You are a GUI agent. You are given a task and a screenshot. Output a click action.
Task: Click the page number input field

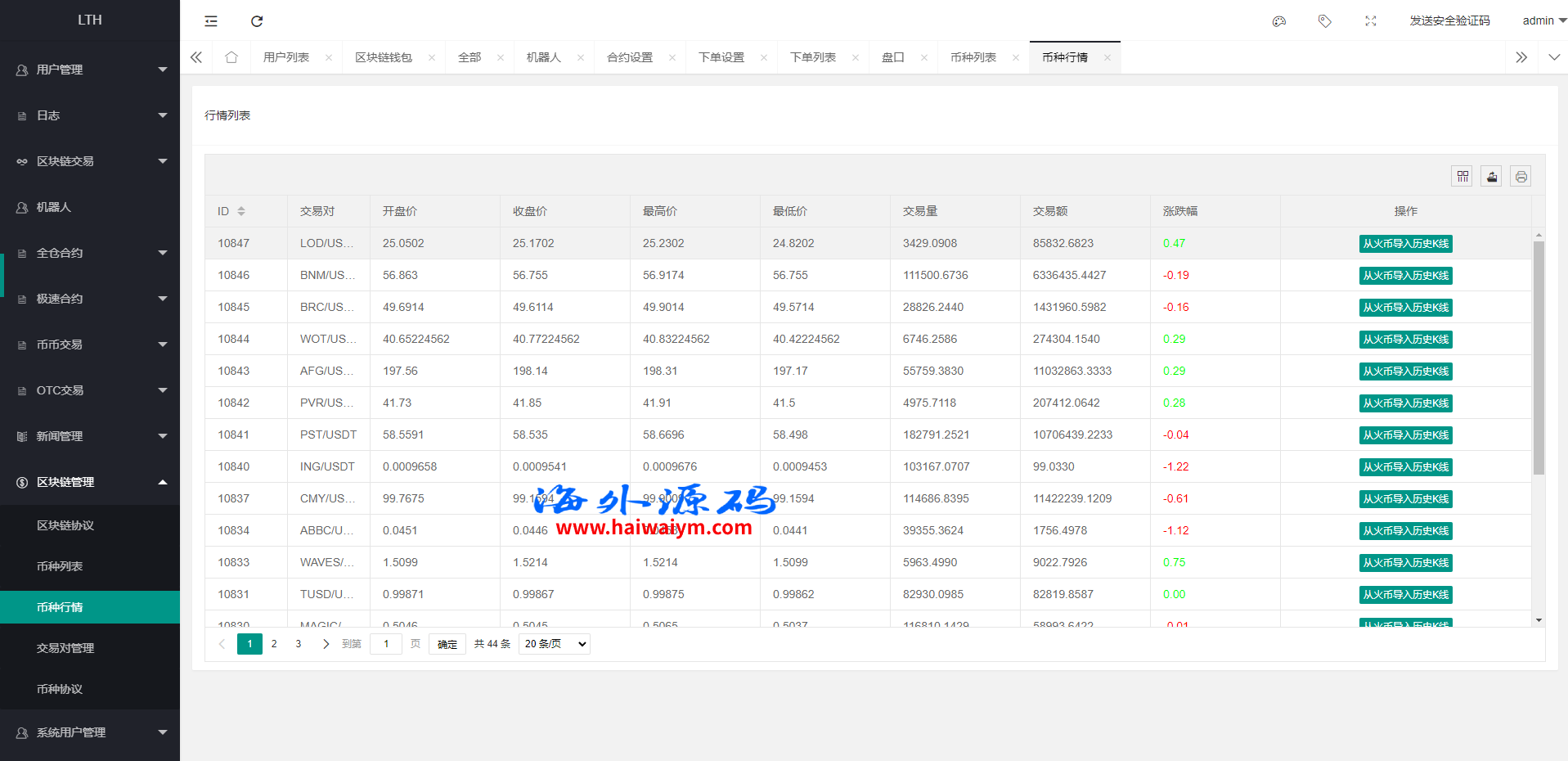(386, 644)
